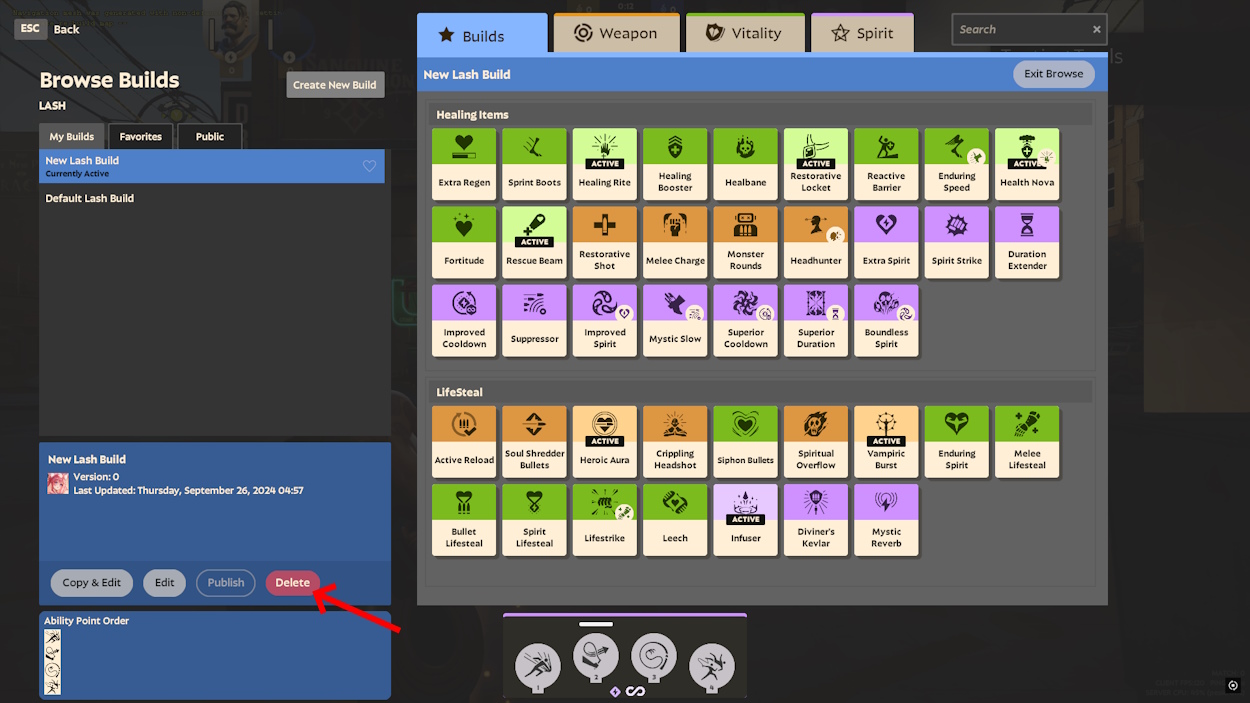Screen dimensions: 1250x703
Task: Select Default Lash Build from list
Action: tap(90, 198)
